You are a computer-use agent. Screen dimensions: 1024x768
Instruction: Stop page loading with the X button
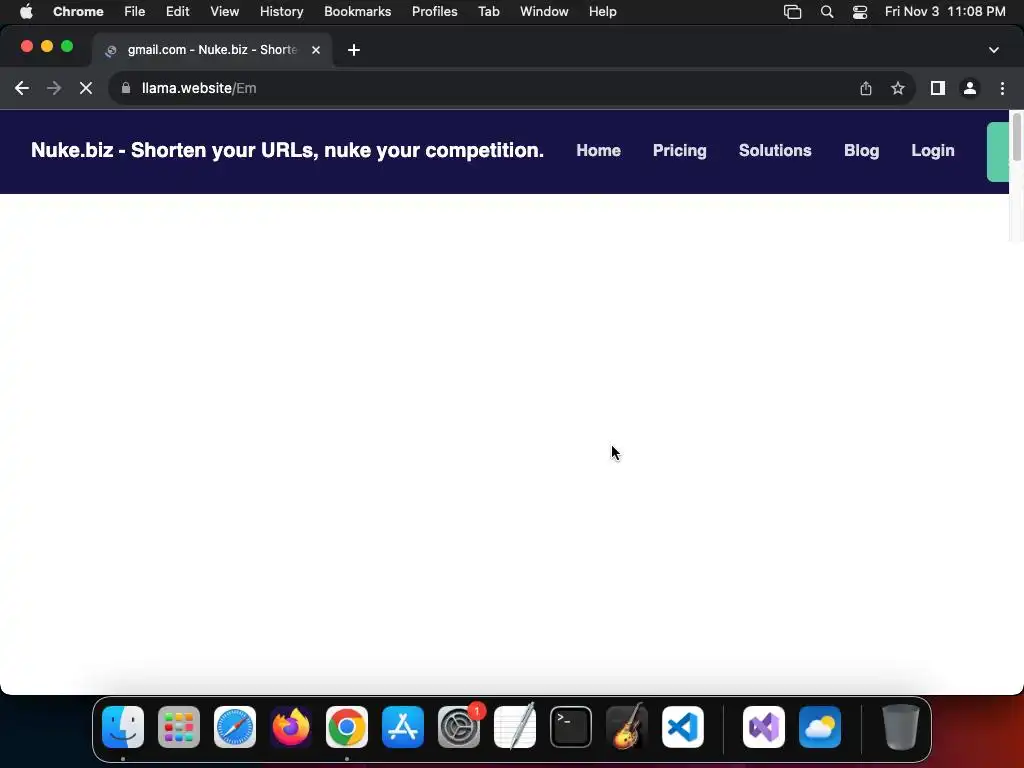pyautogui.click(x=86, y=88)
